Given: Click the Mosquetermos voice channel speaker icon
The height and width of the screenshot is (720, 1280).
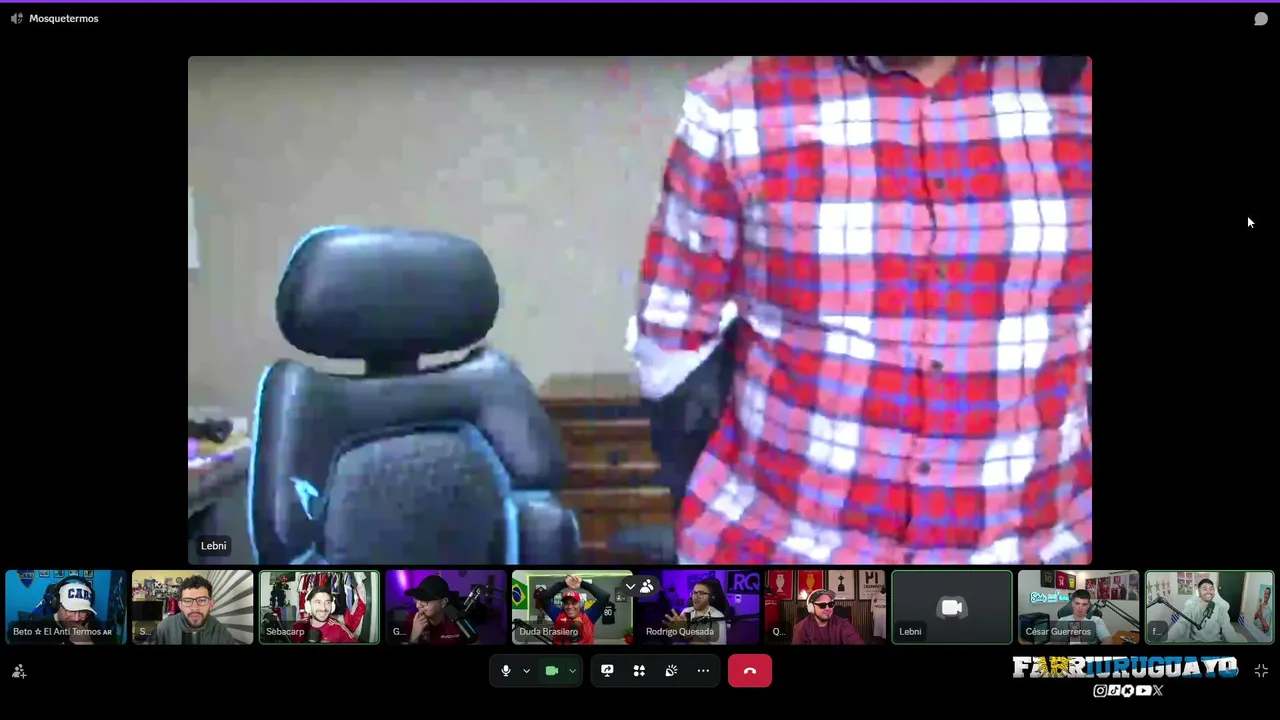Looking at the screenshot, I should [x=16, y=18].
